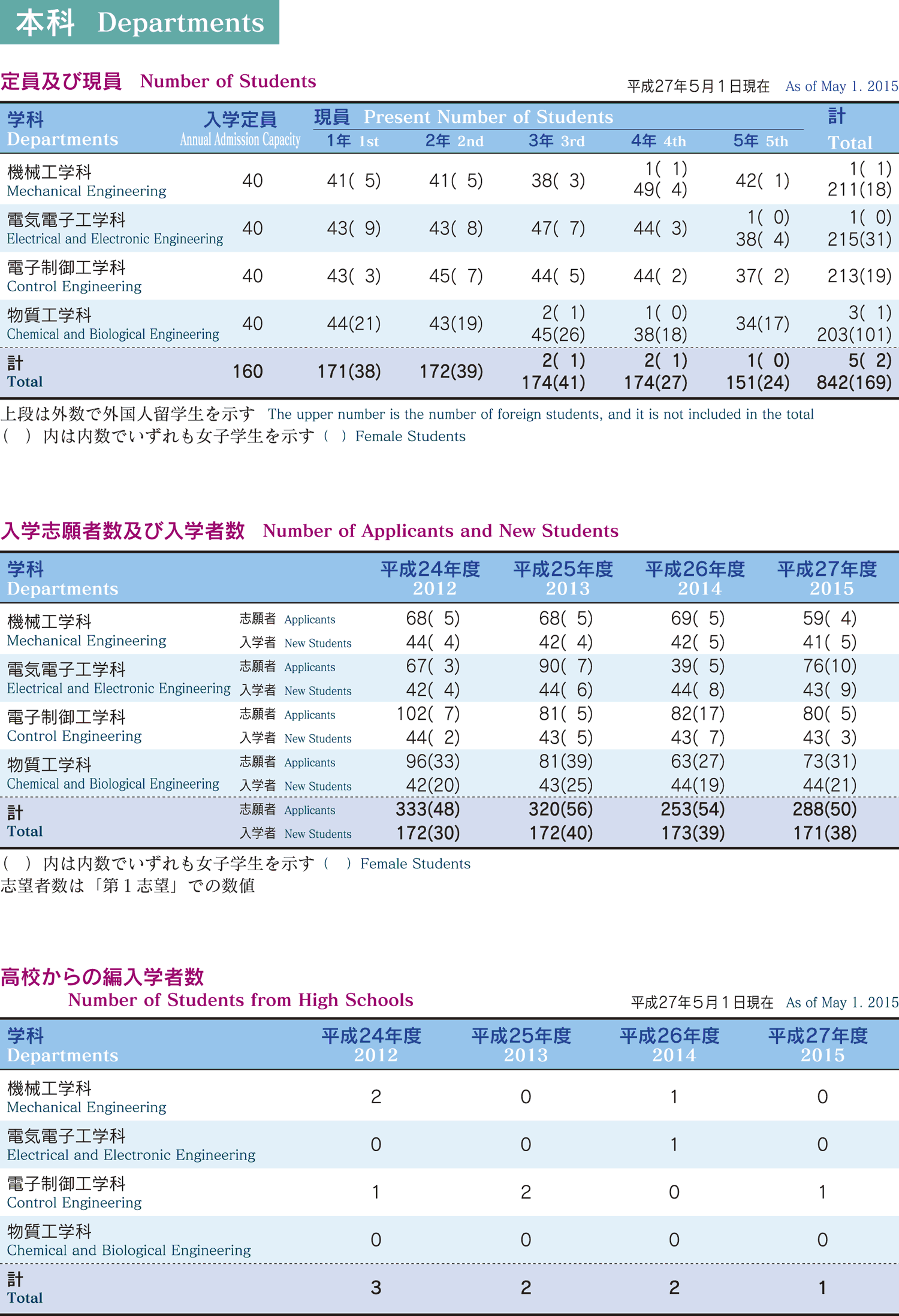
Task: Click the 計 Total column header in students table
Action: [850, 129]
